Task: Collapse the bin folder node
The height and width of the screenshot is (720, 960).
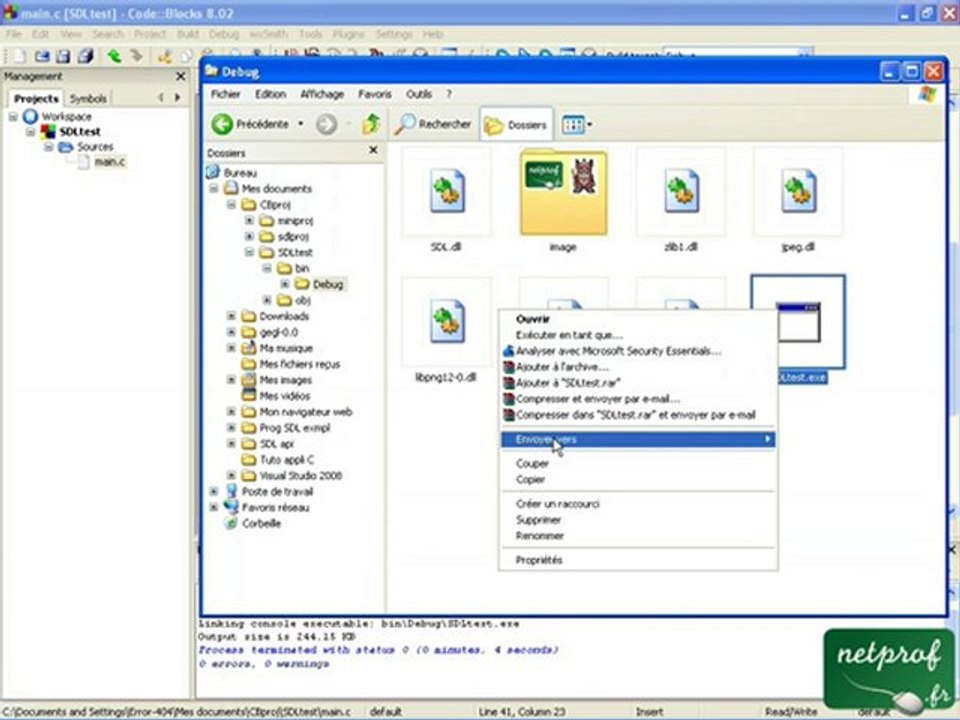Action: [x=267, y=268]
